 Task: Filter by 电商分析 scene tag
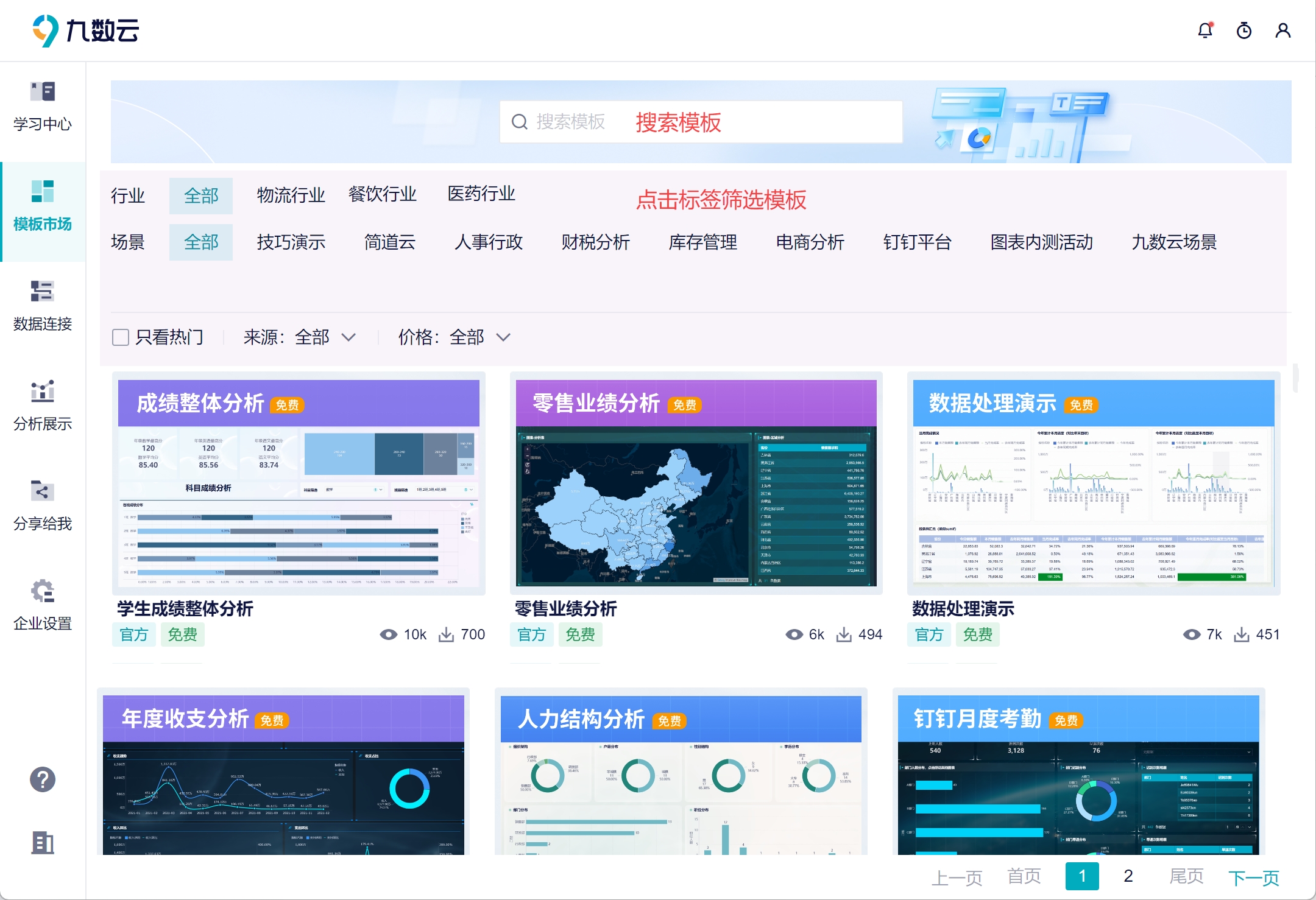click(810, 242)
